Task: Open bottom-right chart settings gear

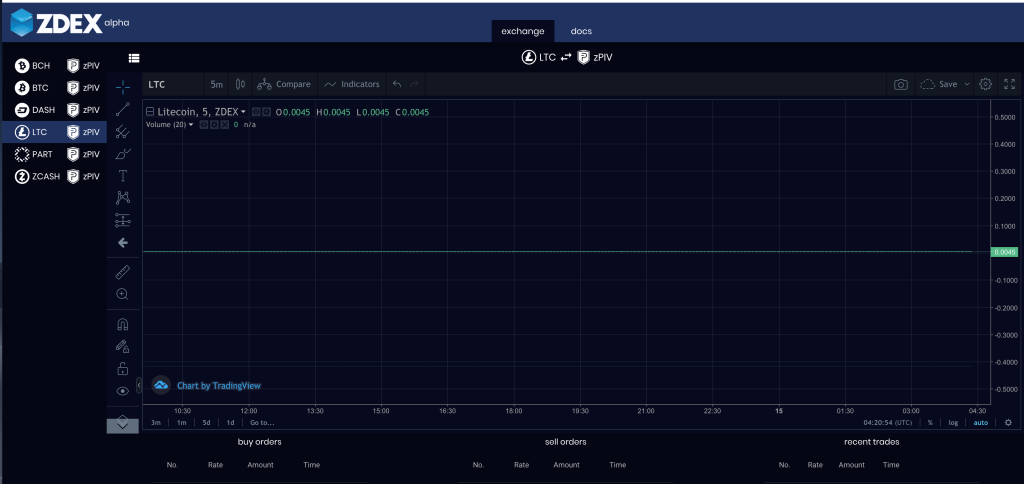Action: tap(1008, 423)
